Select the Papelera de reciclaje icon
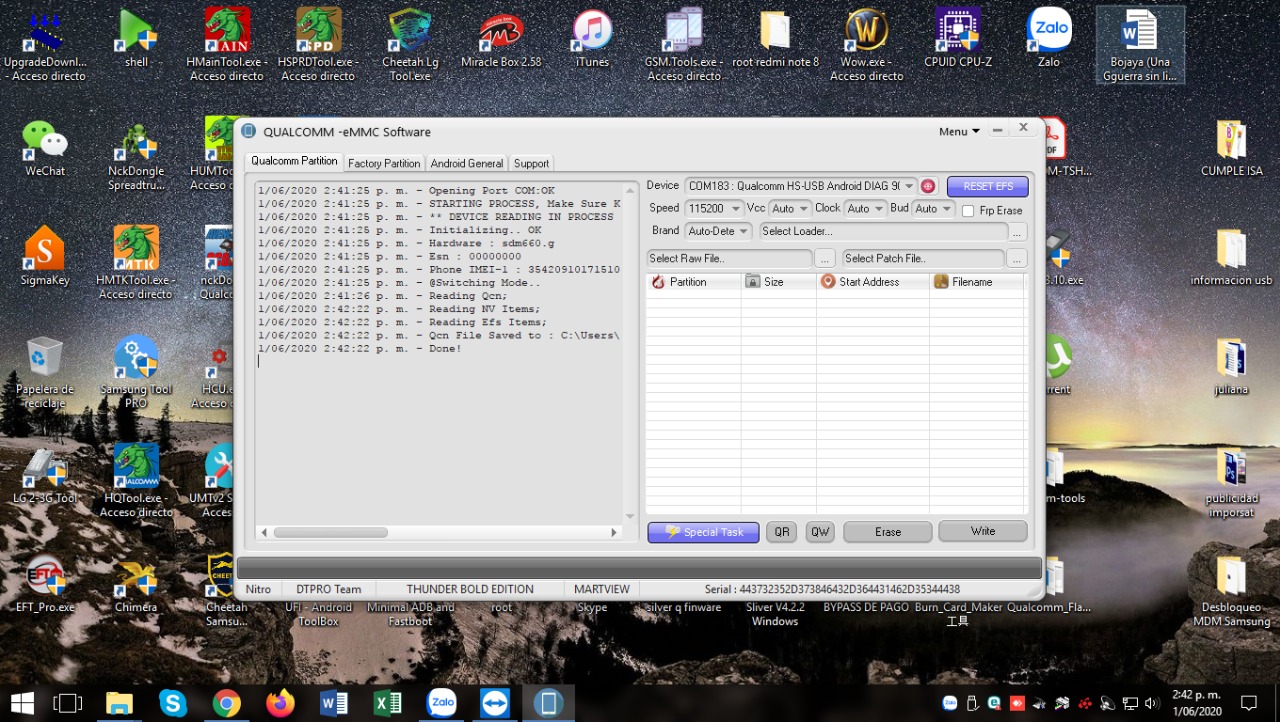1280x722 pixels. (x=45, y=372)
